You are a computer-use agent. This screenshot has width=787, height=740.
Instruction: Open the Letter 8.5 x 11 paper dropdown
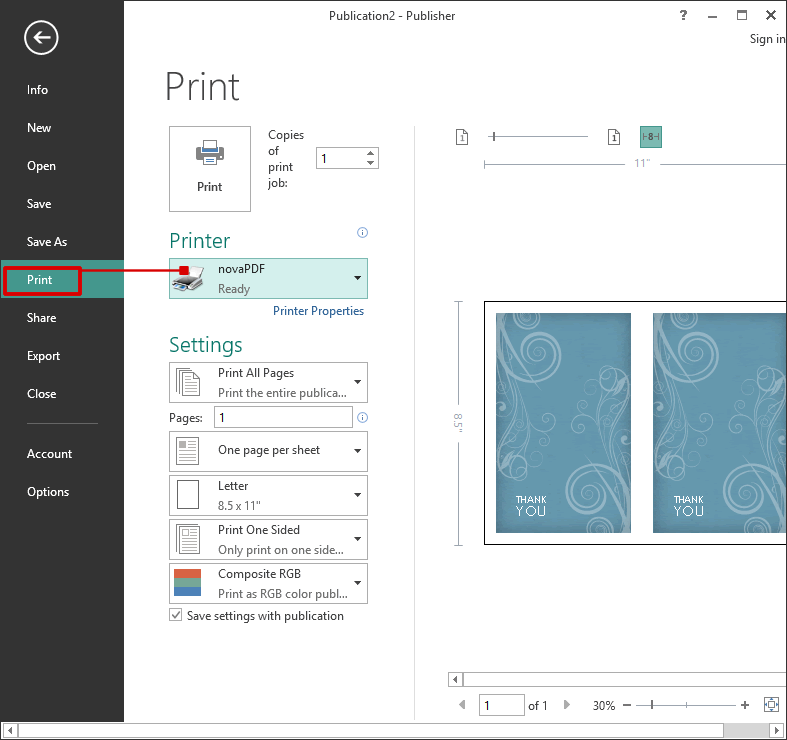269,496
